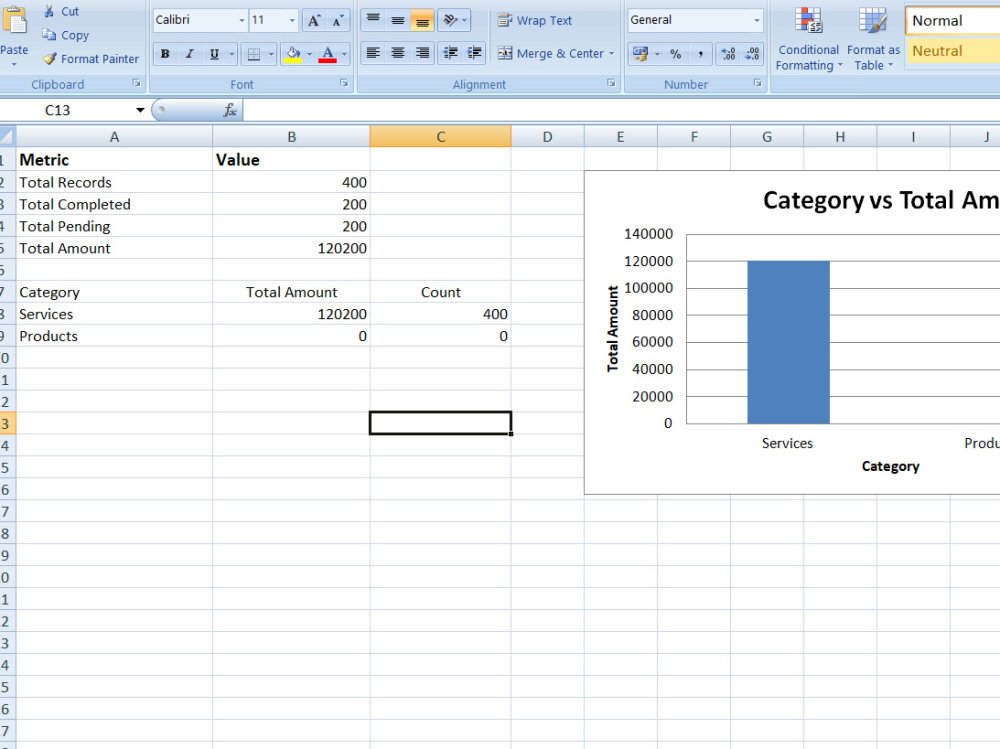Open Format as Table menu
Image resolution: width=1000 pixels, height=749 pixels.
(x=872, y=40)
